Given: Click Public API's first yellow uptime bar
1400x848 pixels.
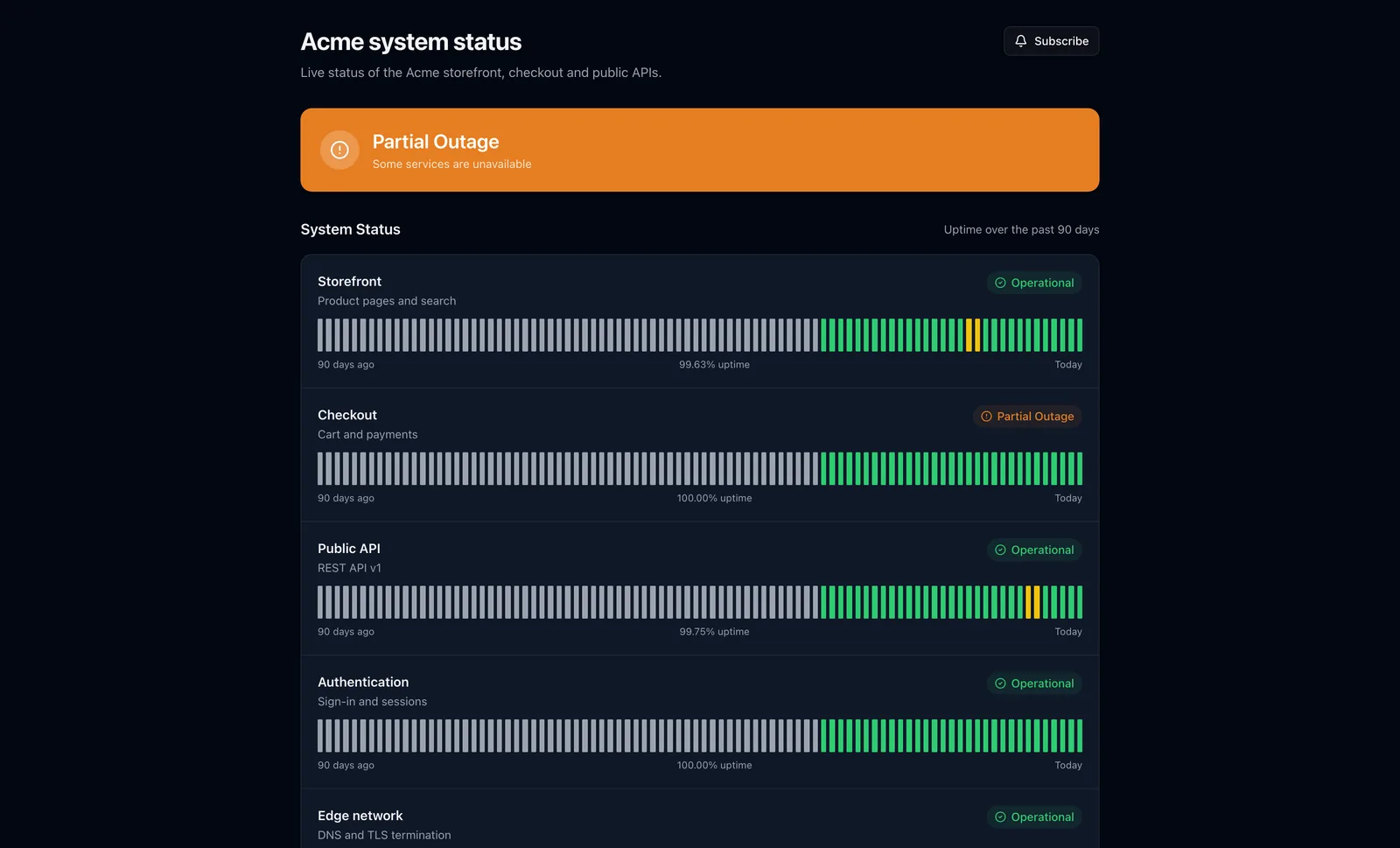Looking at the screenshot, I should coord(1028,602).
